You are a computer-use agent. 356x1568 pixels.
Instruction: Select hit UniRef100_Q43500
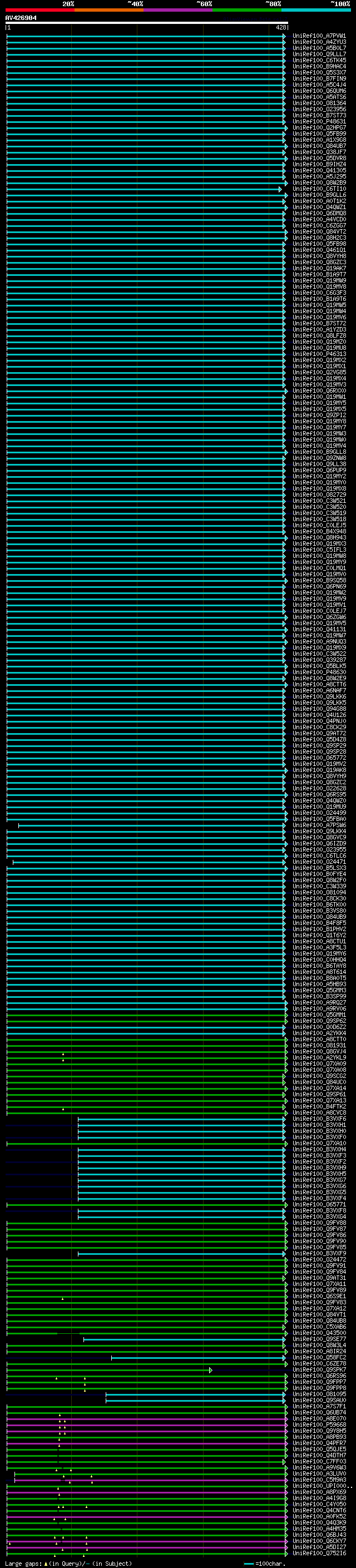tap(319, 1332)
